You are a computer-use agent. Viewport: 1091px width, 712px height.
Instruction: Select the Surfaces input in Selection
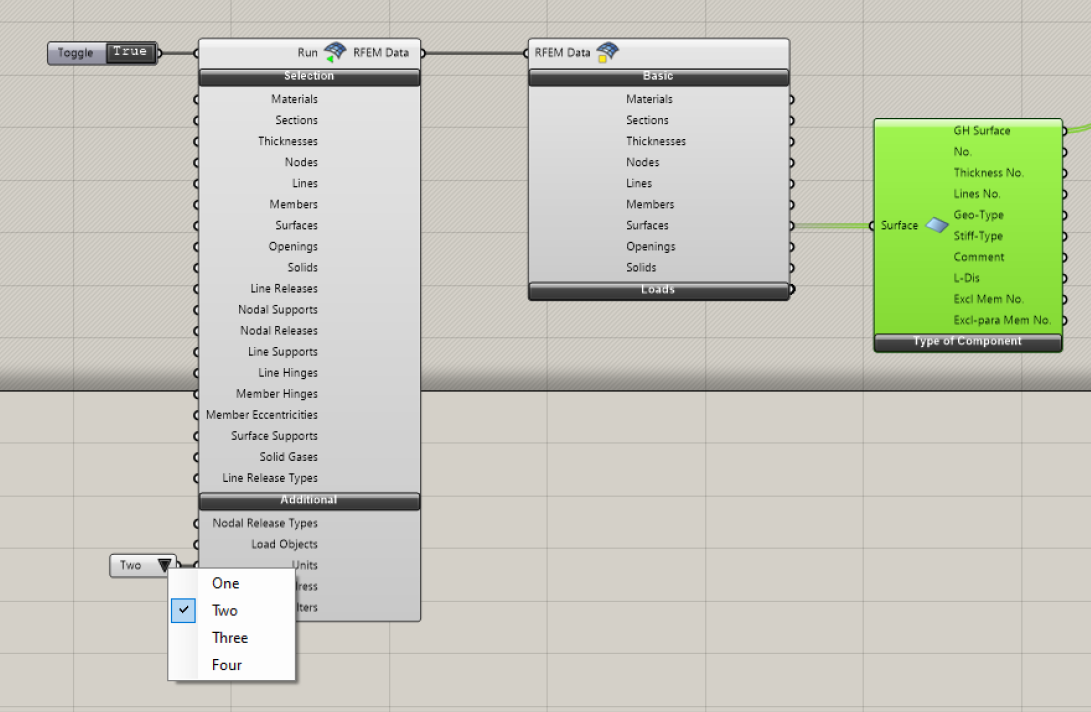pyautogui.click(x=296, y=226)
